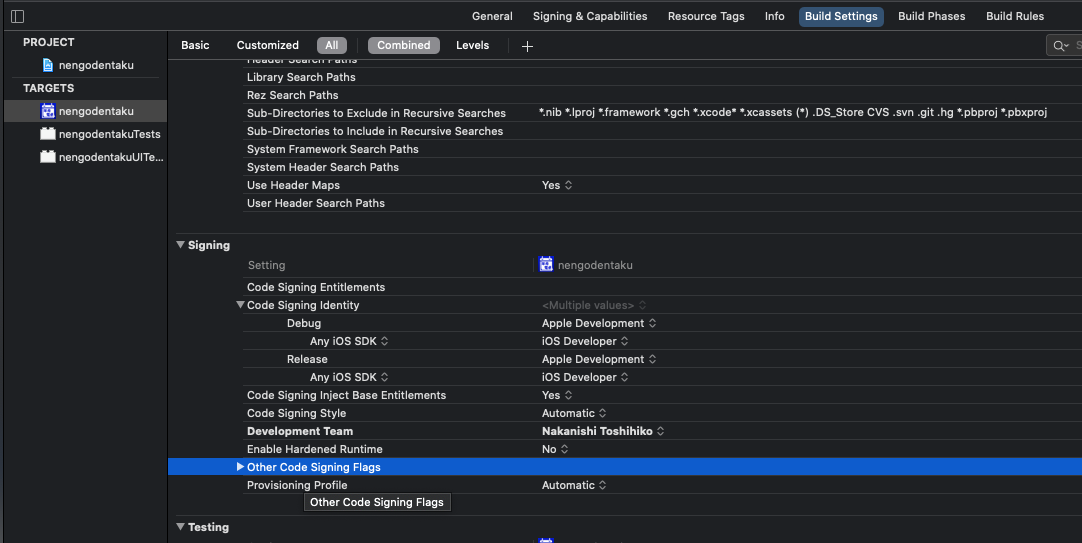Open Code Signing Identity Multiple values dropdown

click(594, 305)
